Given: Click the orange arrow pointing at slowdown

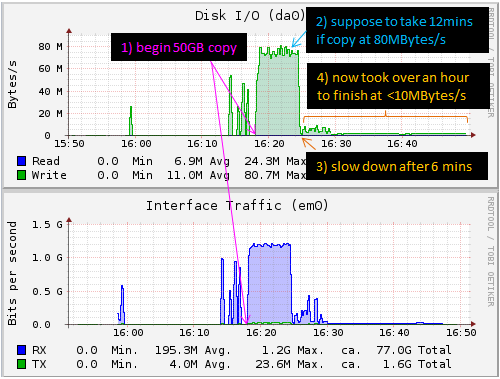Looking at the screenshot, I should (309, 144).
